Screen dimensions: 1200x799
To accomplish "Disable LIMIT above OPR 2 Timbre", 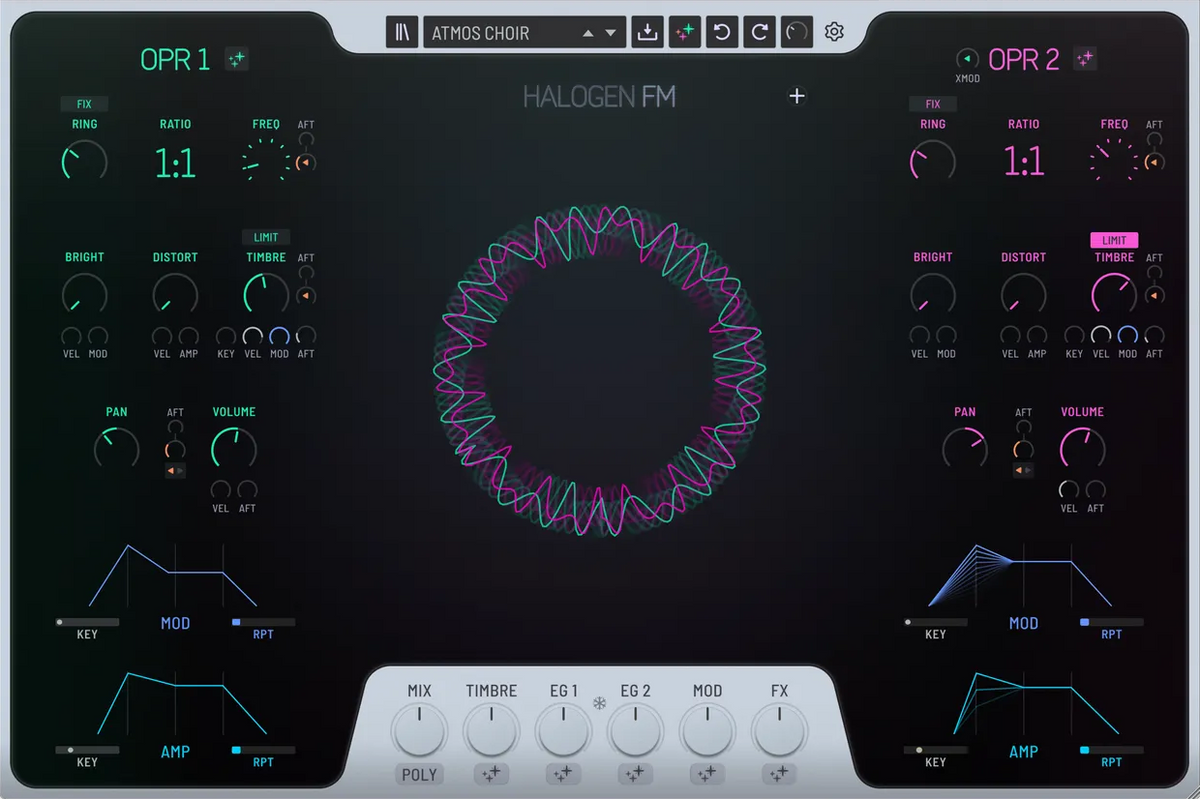I will (1114, 240).
